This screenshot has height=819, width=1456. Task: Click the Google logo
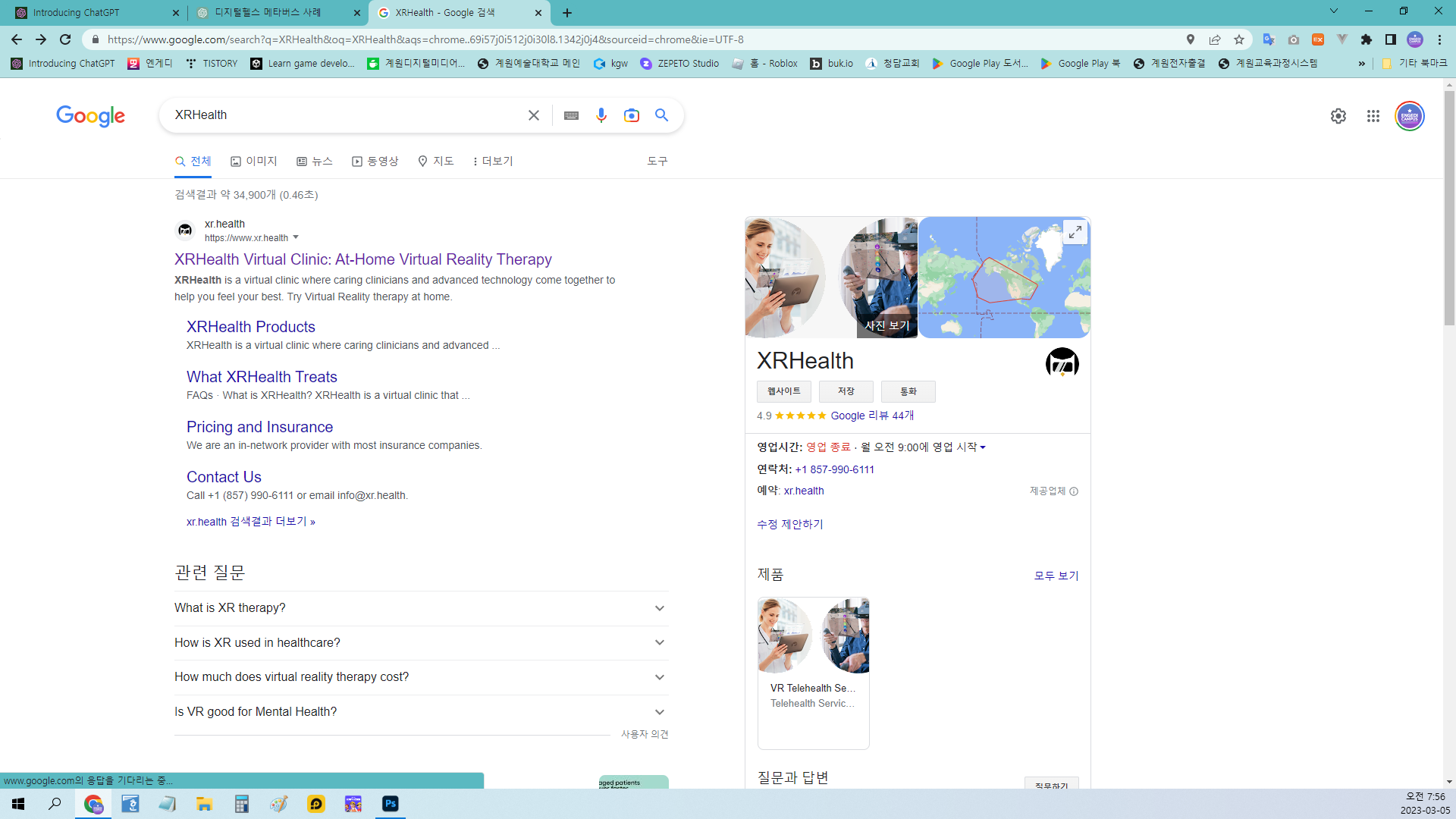point(90,115)
